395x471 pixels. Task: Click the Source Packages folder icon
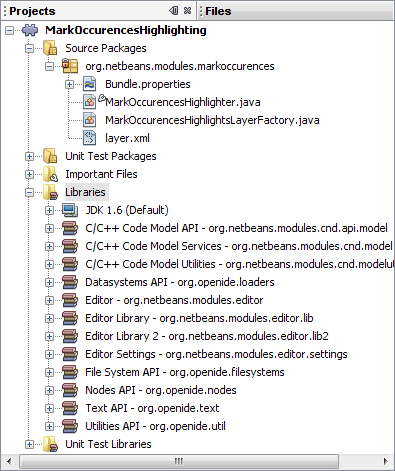[50, 48]
